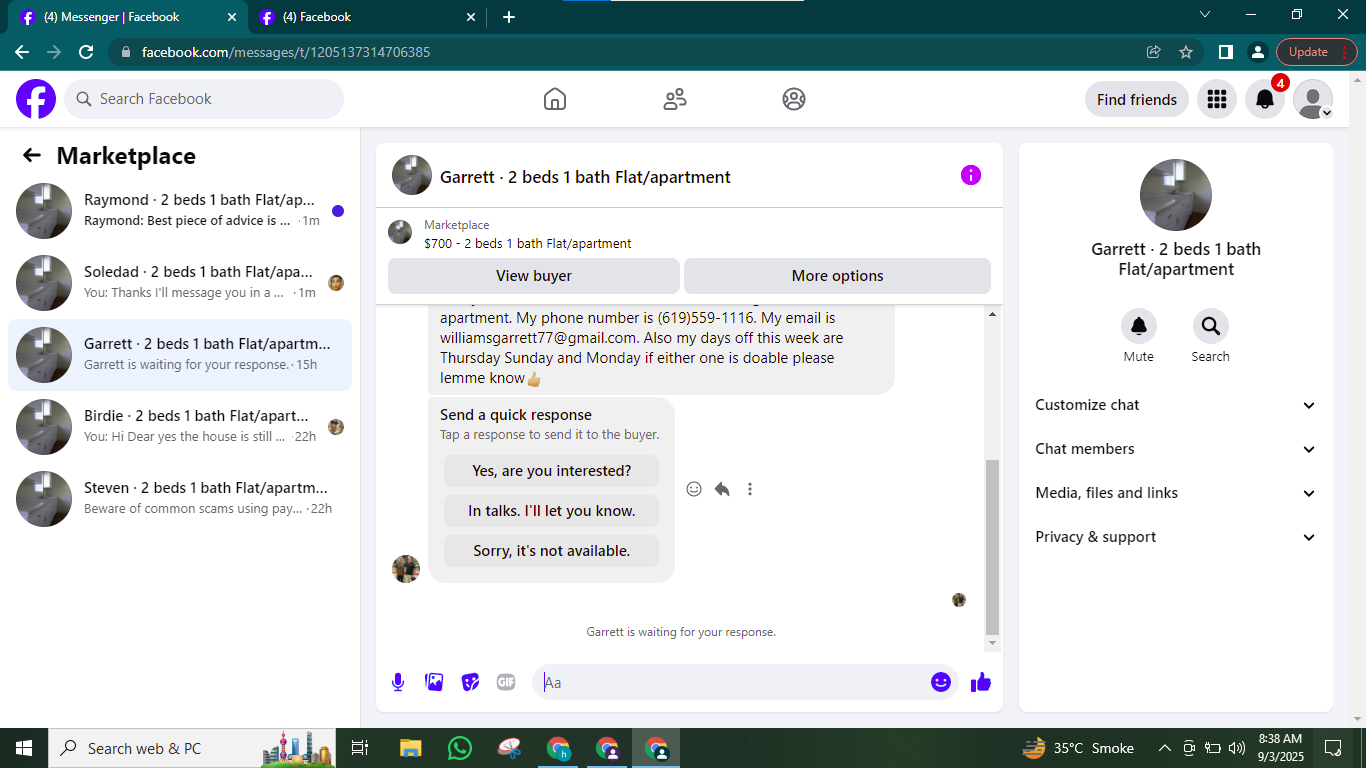Open more actions for the message

pyautogui.click(x=750, y=489)
